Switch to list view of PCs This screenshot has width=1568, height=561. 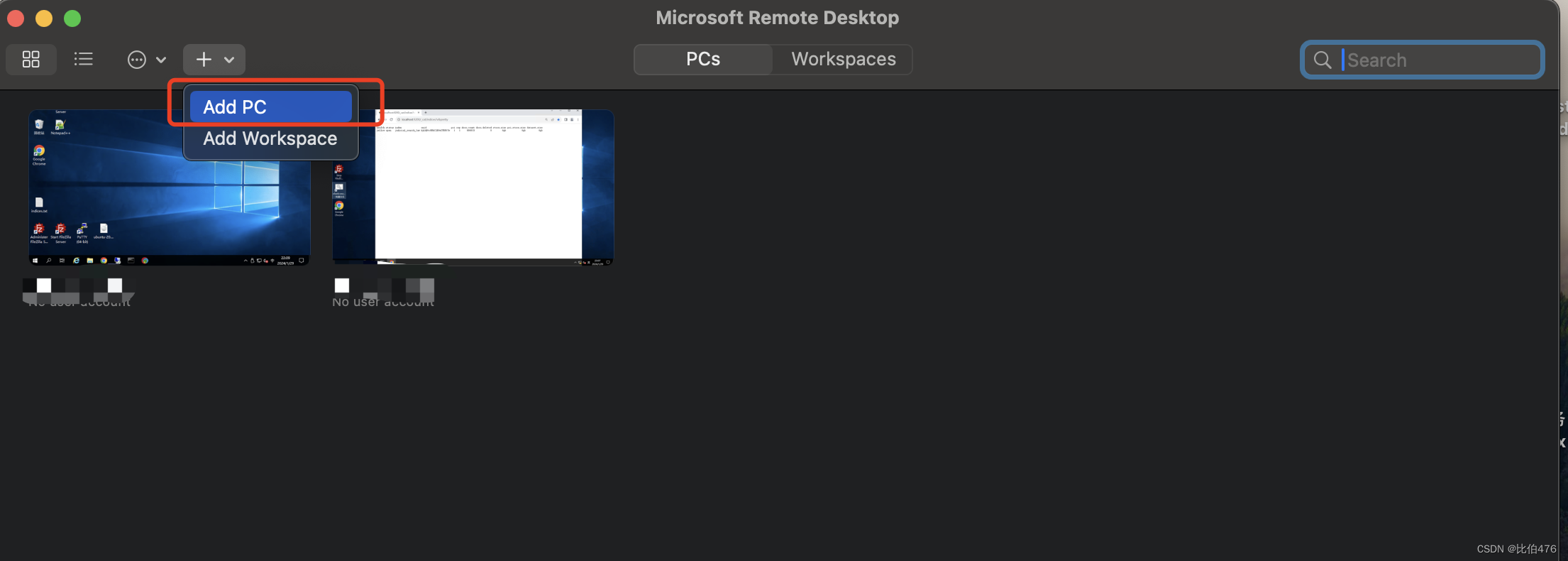(84, 60)
